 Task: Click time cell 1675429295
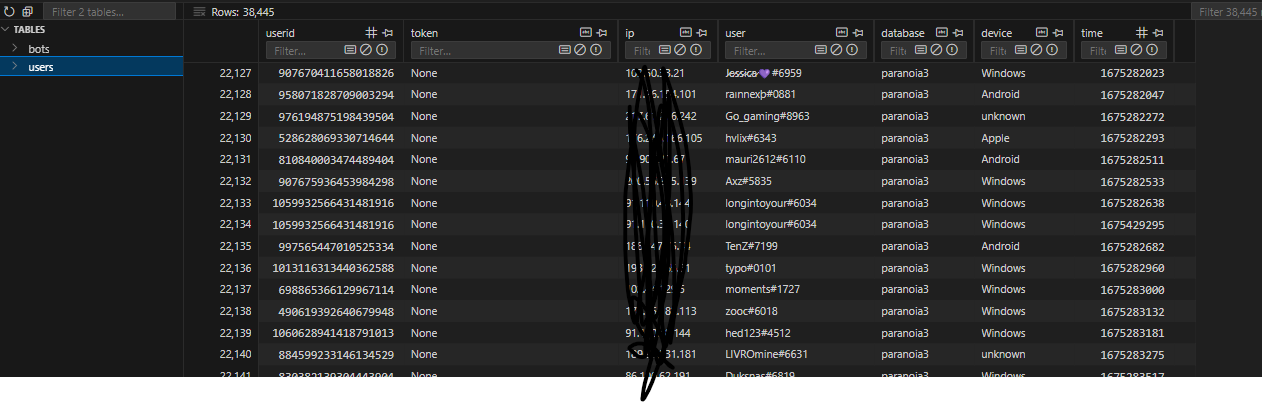pos(1132,225)
